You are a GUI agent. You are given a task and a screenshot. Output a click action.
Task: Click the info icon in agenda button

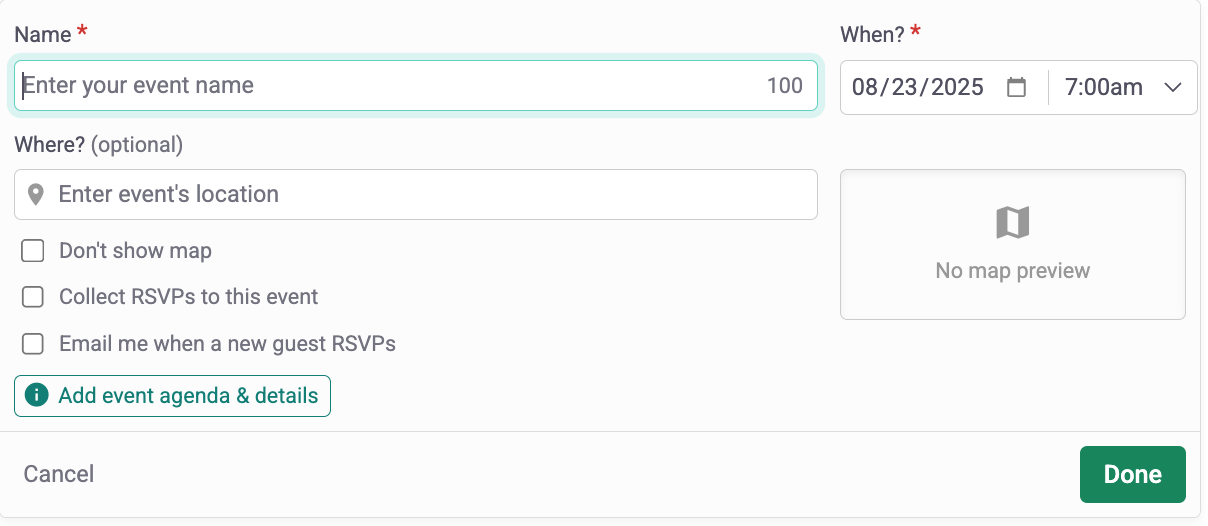coord(36,396)
